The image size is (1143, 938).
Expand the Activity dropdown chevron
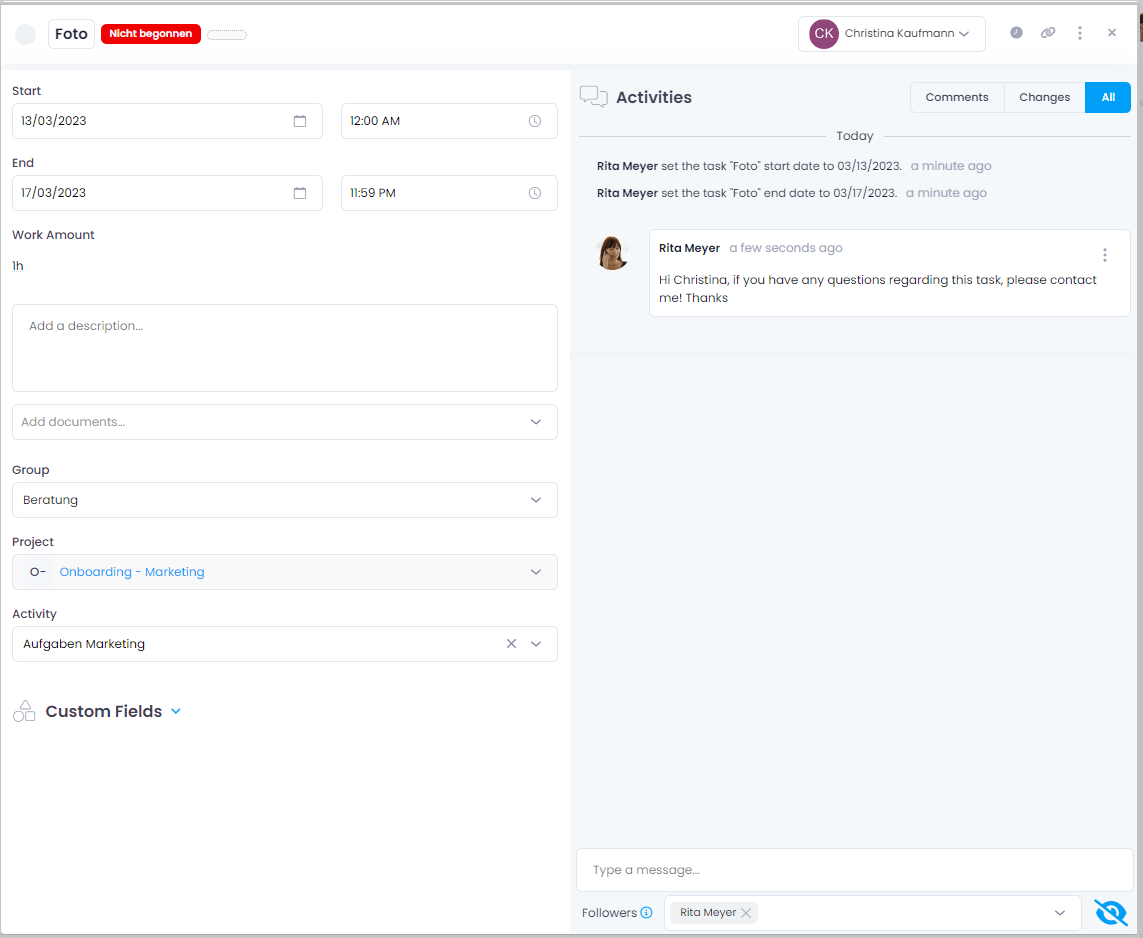pos(536,644)
